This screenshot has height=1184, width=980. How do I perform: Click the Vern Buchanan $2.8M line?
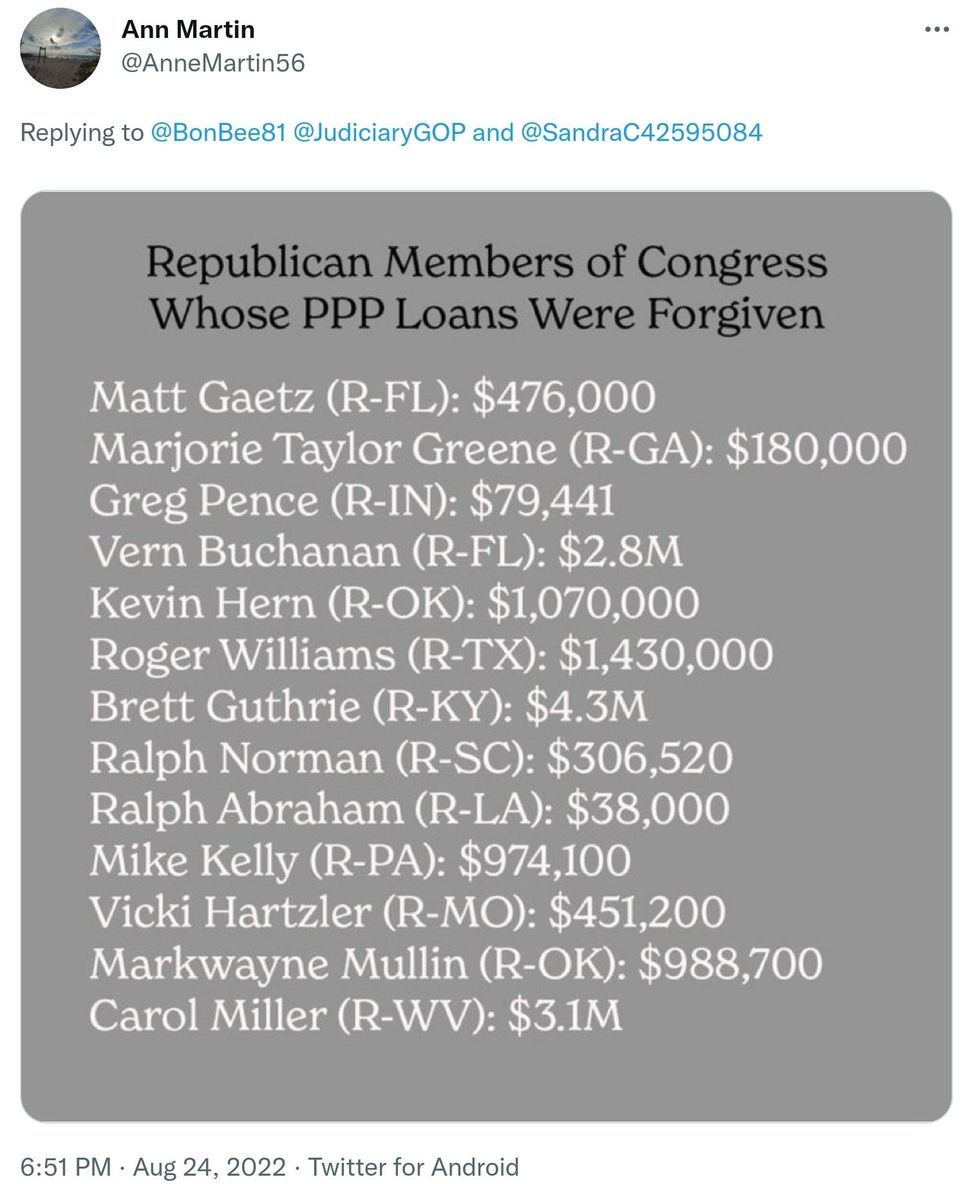(x=386, y=552)
